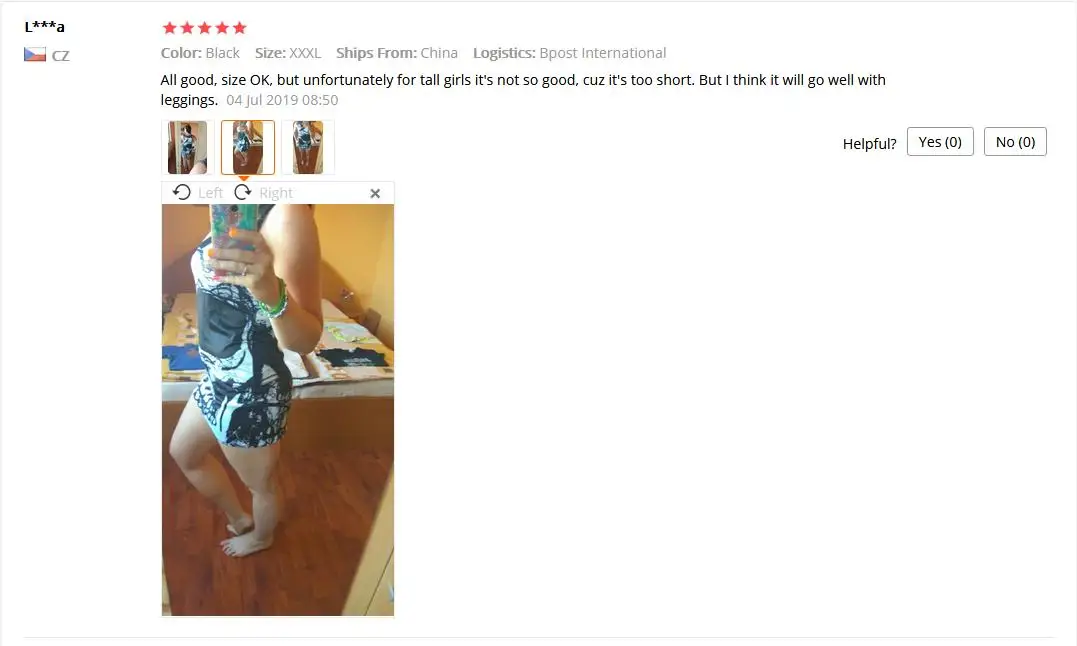Click the Czech flag icon
1077x646 pixels.
35,55
